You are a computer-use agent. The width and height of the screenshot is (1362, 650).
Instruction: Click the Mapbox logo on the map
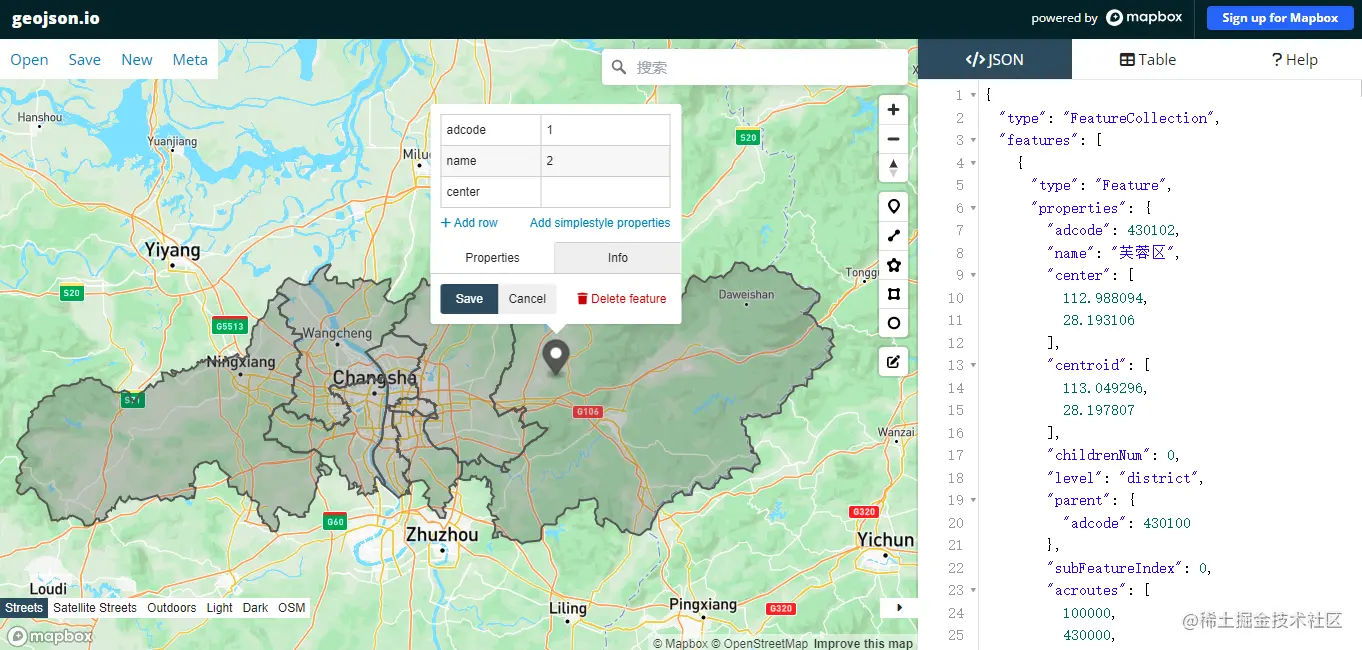coord(51,636)
